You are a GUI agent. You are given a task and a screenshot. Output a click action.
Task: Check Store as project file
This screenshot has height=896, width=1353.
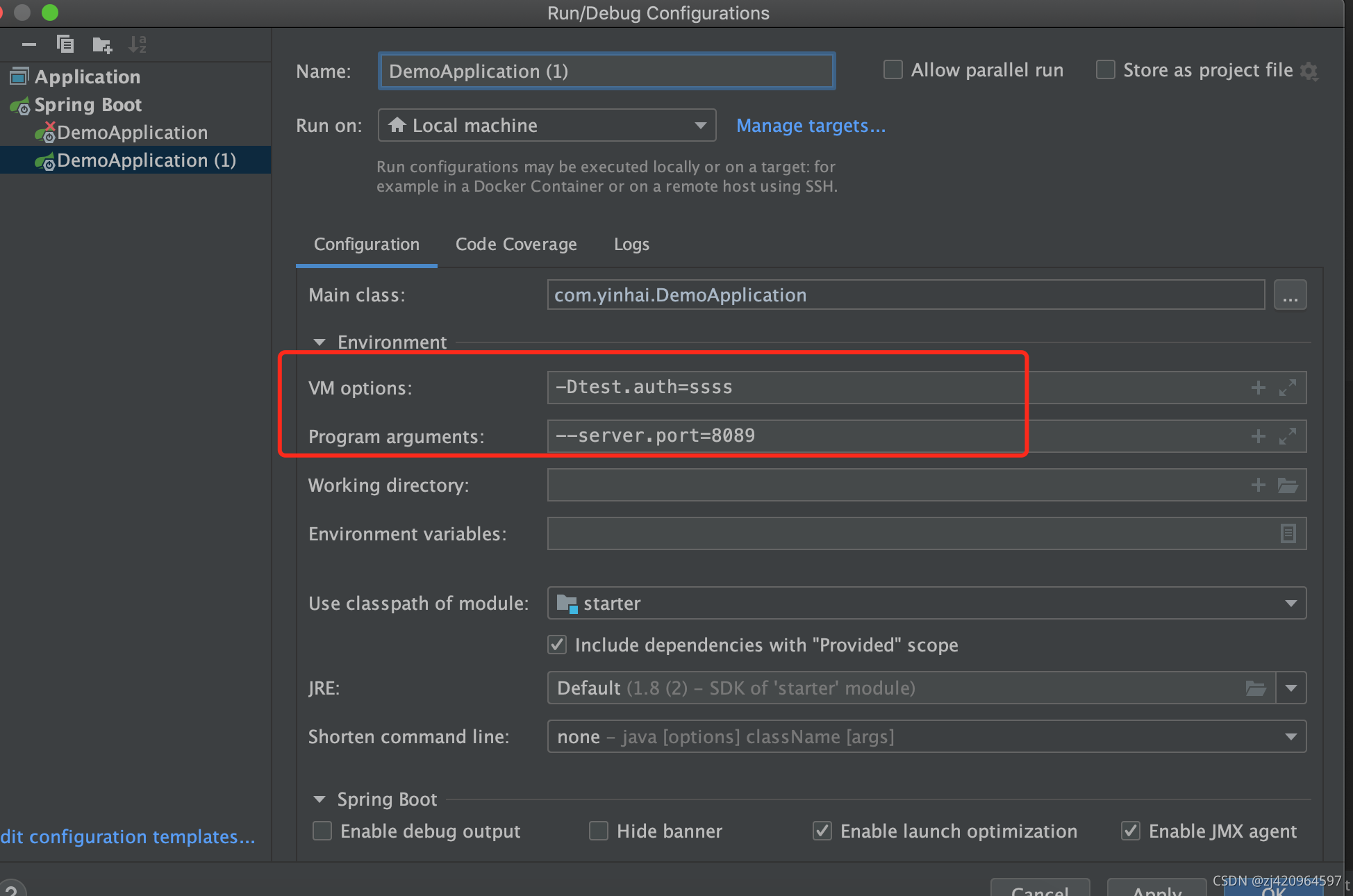pos(1106,70)
